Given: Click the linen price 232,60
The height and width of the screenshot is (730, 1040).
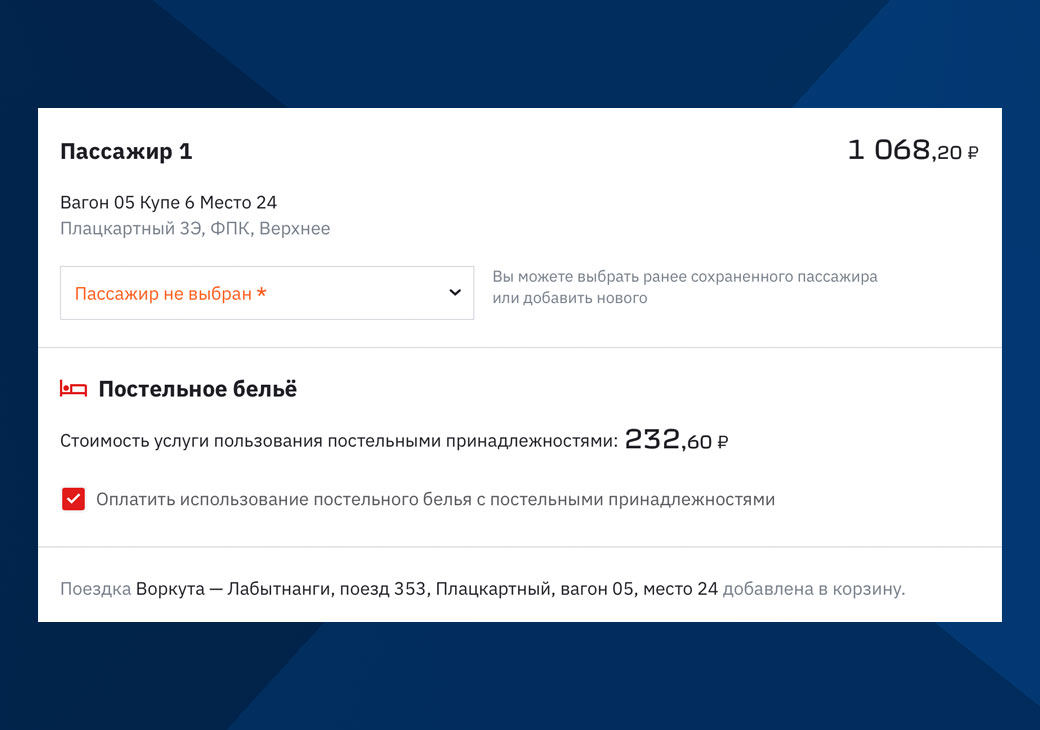Looking at the screenshot, I should [x=668, y=440].
